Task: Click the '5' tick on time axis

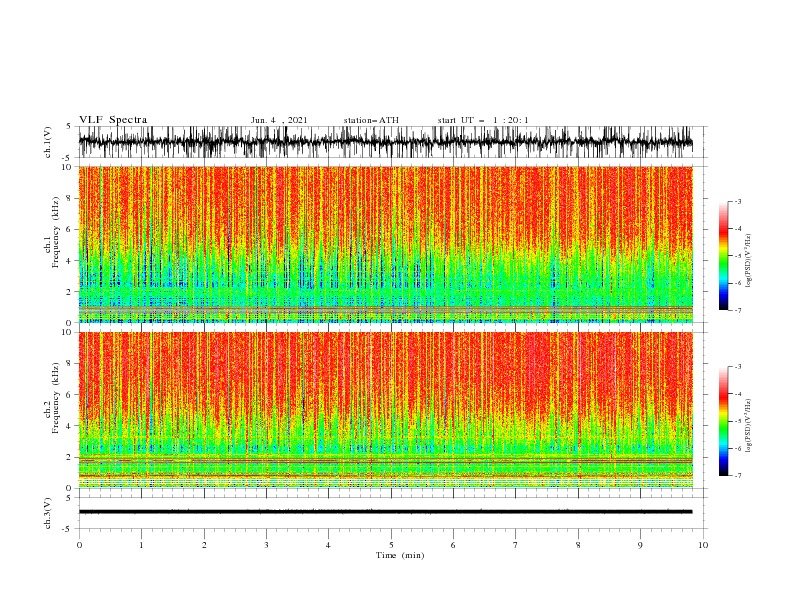Action: click(391, 545)
